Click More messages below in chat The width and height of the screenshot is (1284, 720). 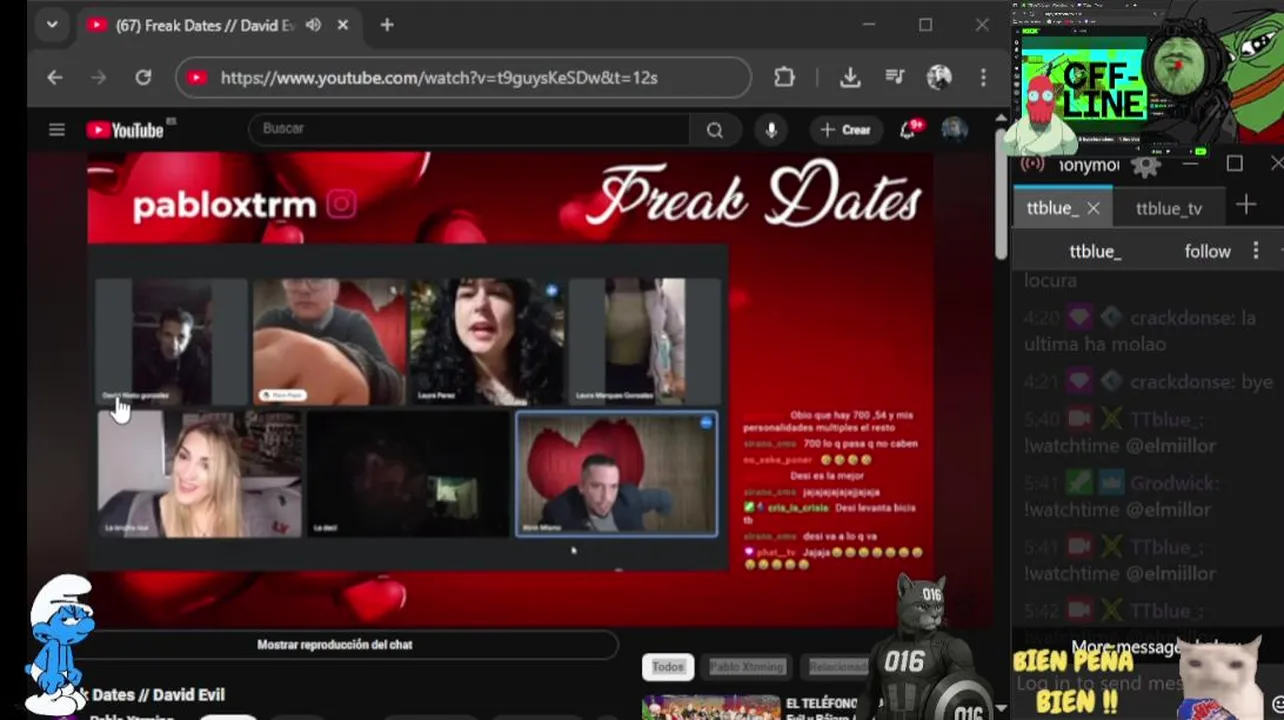[x=1150, y=647]
